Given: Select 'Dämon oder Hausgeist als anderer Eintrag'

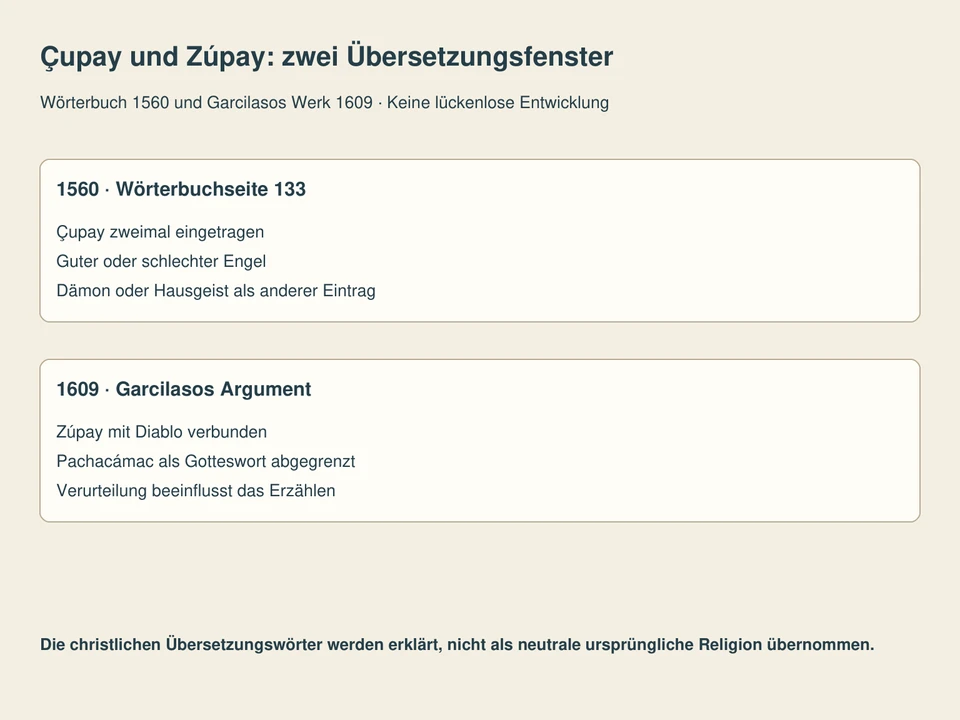Looking at the screenshot, I should click(x=216, y=291).
